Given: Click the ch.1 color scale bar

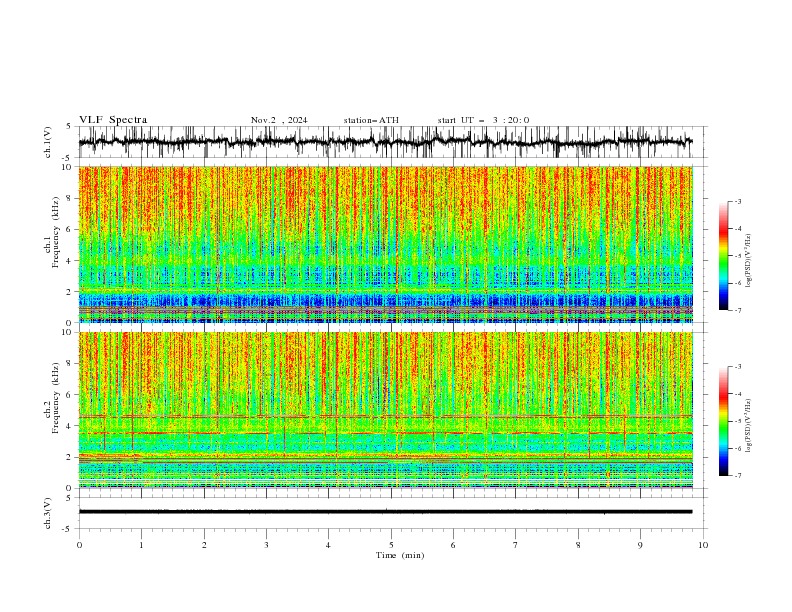Looking at the screenshot, I should pos(723,256).
